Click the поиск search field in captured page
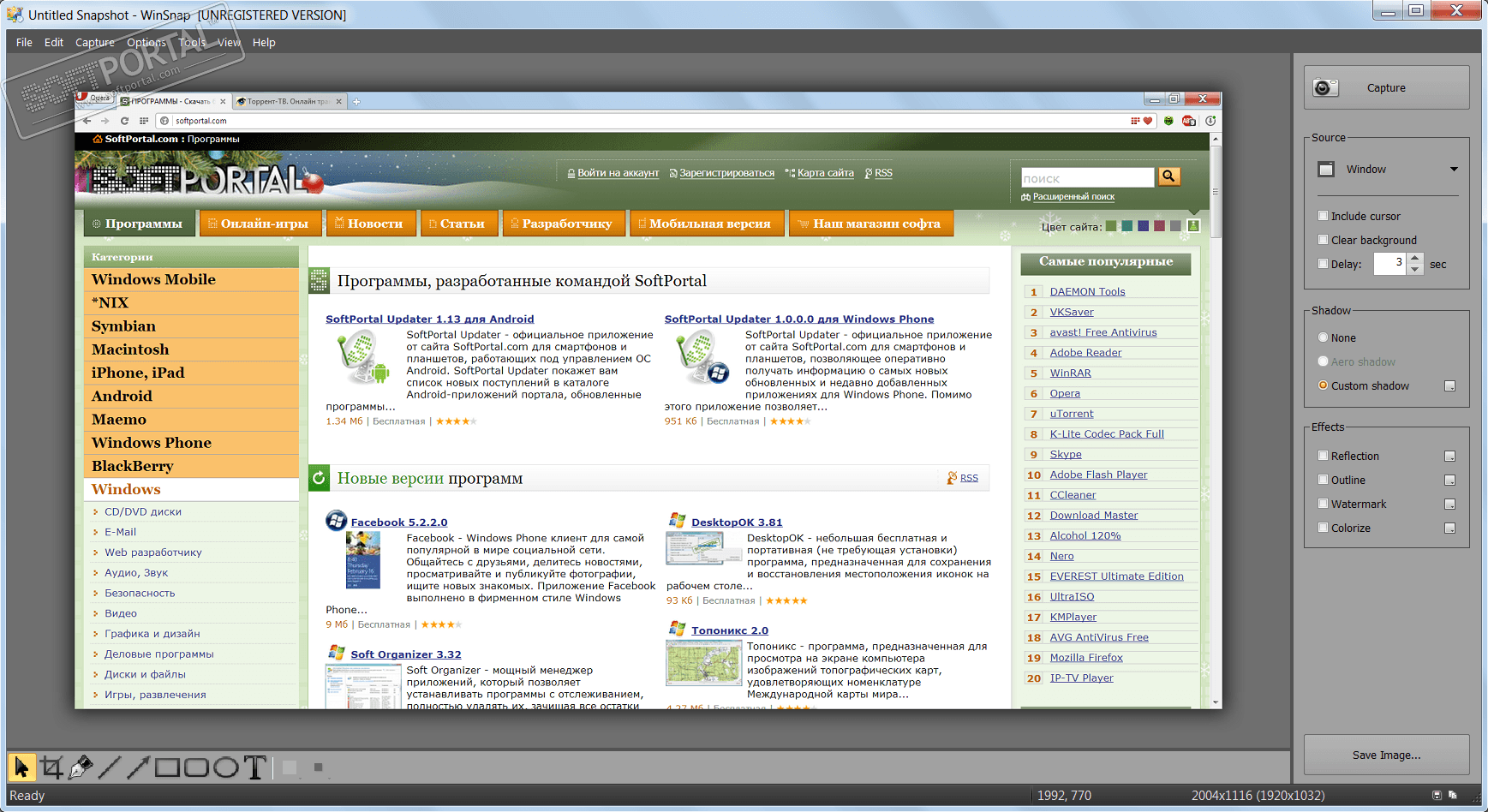 tap(1087, 177)
